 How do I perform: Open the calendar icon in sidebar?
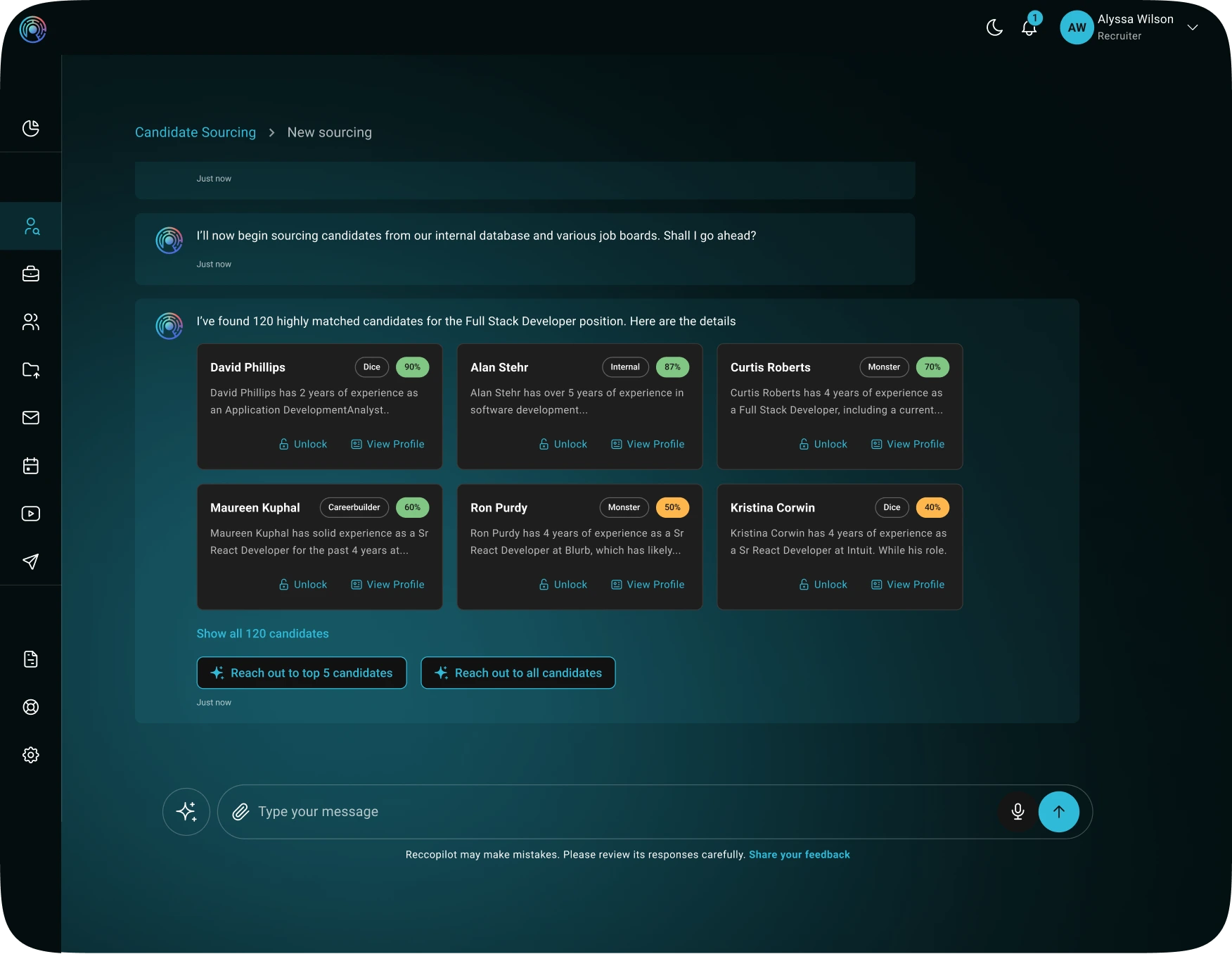[x=31, y=465]
